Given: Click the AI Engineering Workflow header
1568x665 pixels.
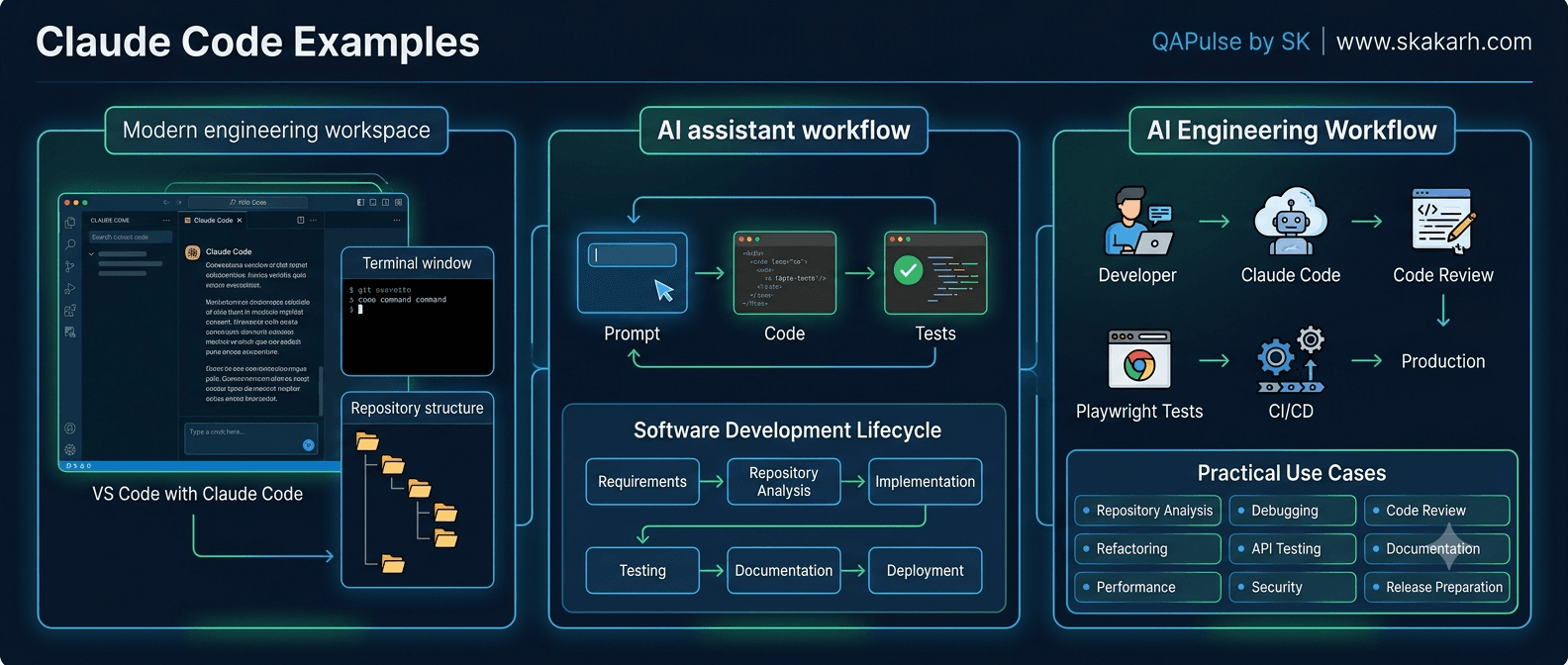Looking at the screenshot, I should coord(1292,131).
